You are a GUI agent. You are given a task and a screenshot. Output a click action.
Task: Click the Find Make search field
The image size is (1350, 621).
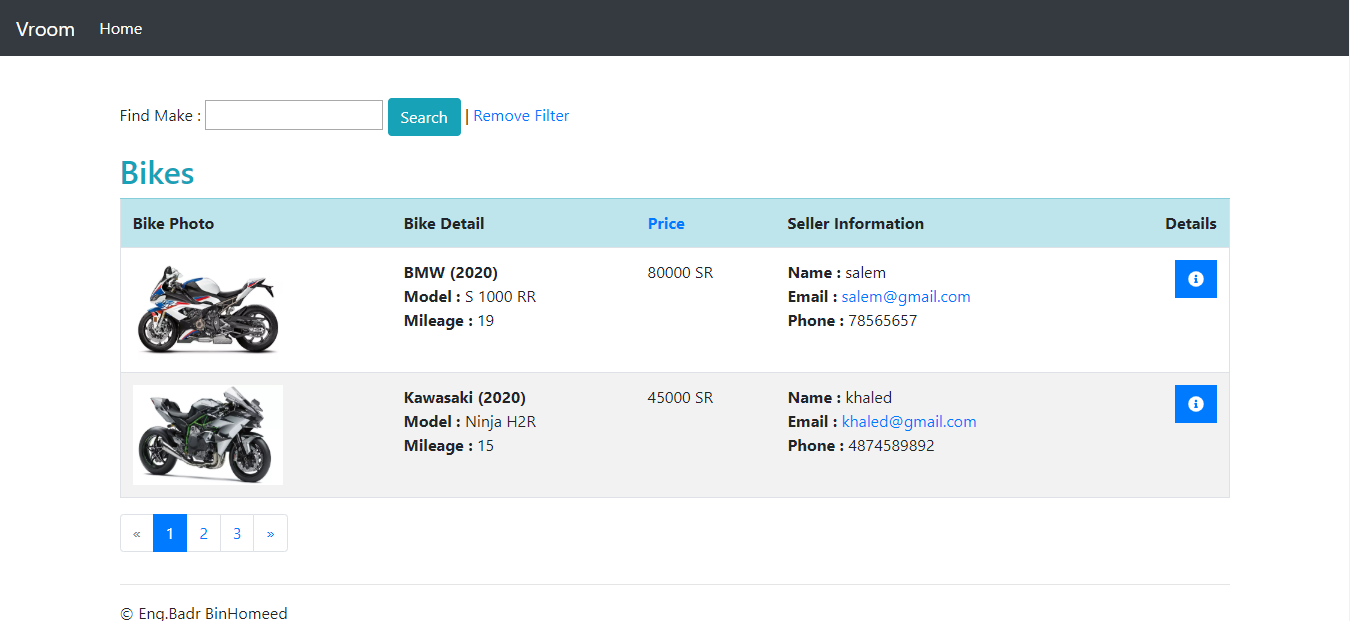(x=293, y=114)
